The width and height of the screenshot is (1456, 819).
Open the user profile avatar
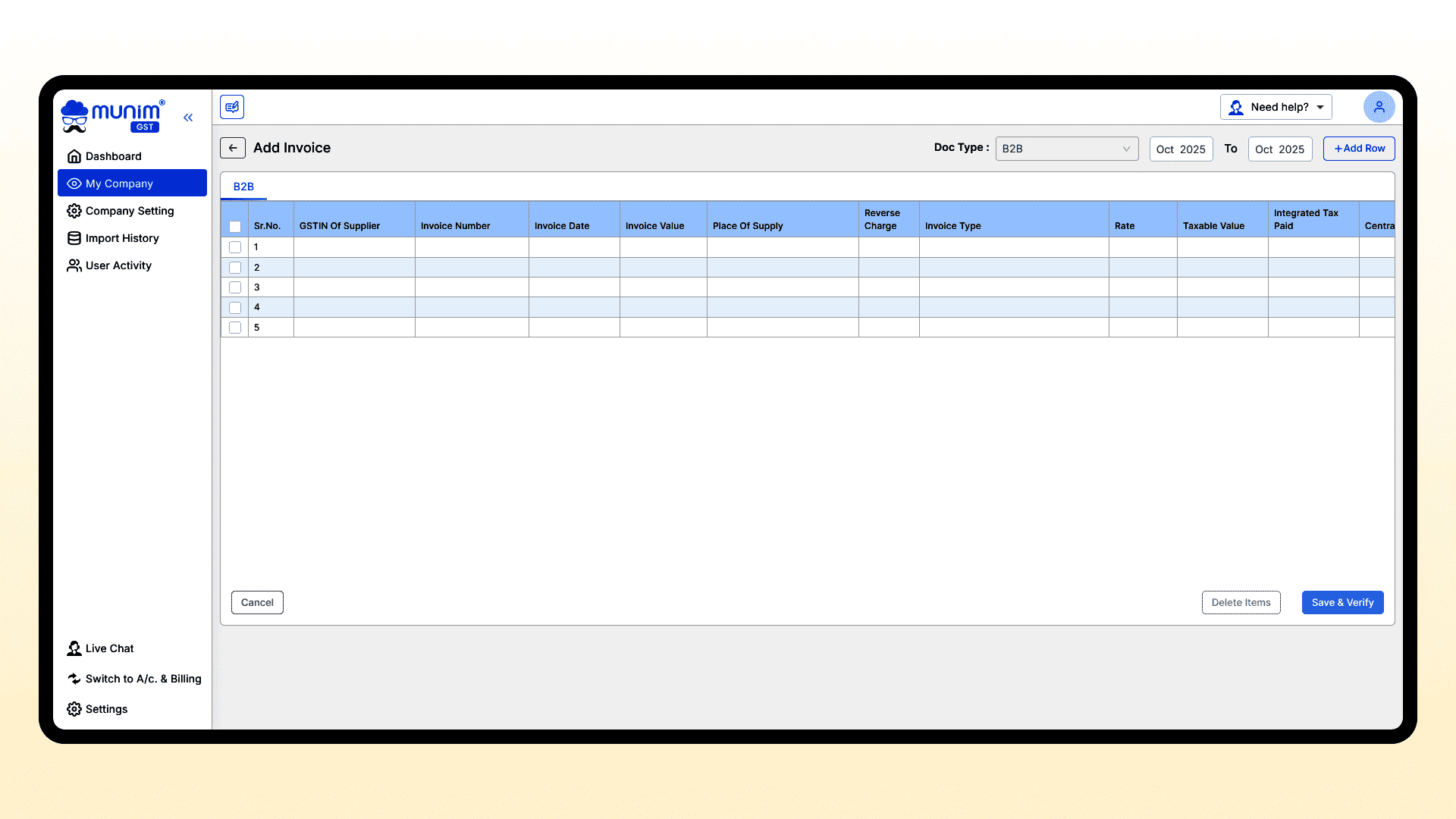pyautogui.click(x=1379, y=107)
